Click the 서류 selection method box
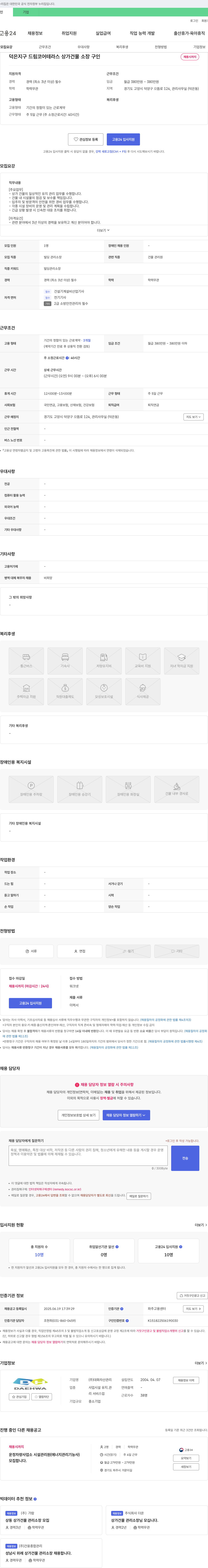208x1568 pixels. pos(31,951)
